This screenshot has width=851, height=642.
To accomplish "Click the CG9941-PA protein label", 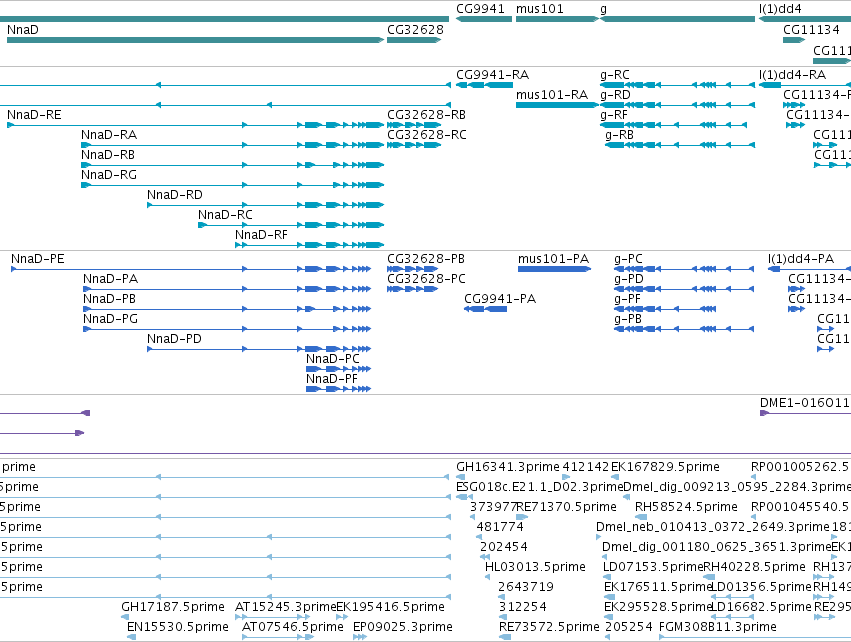I will click(x=500, y=299).
